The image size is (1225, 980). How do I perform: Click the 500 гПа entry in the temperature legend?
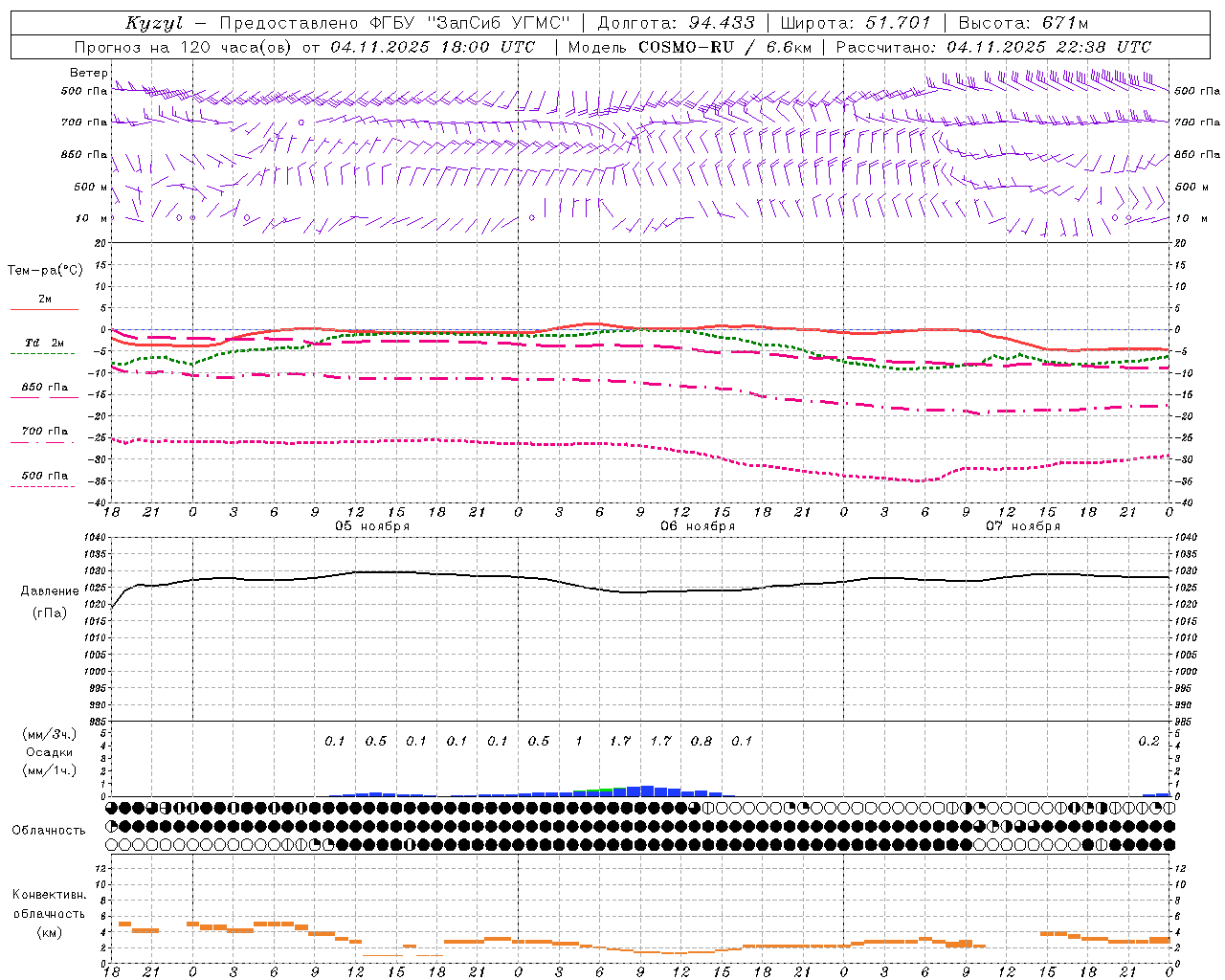pyautogui.click(x=44, y=476)
